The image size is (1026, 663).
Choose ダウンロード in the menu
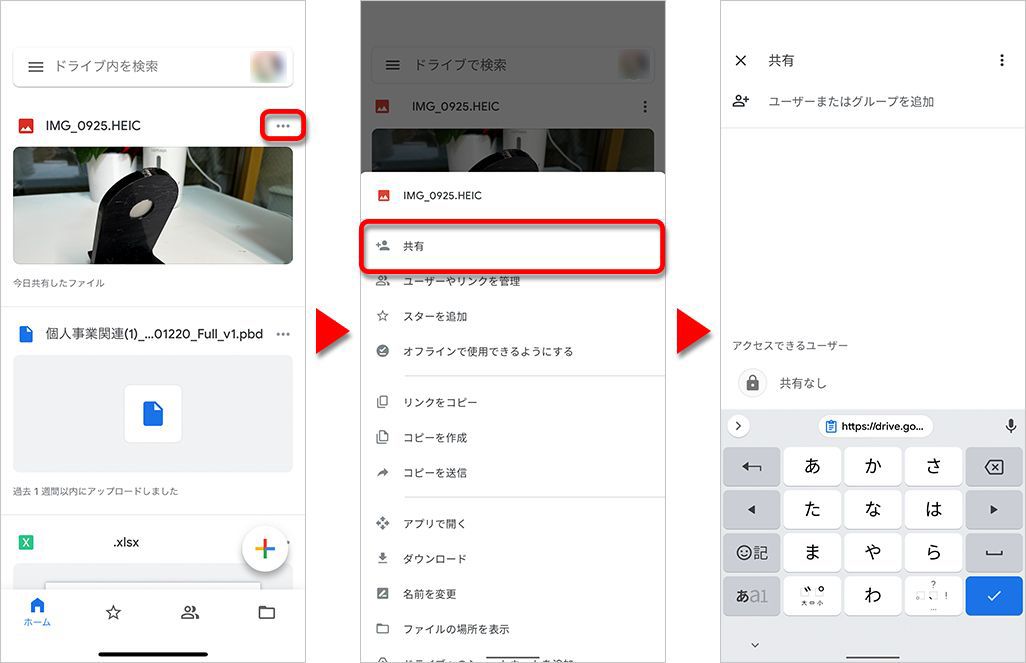(x=512, y=559)
